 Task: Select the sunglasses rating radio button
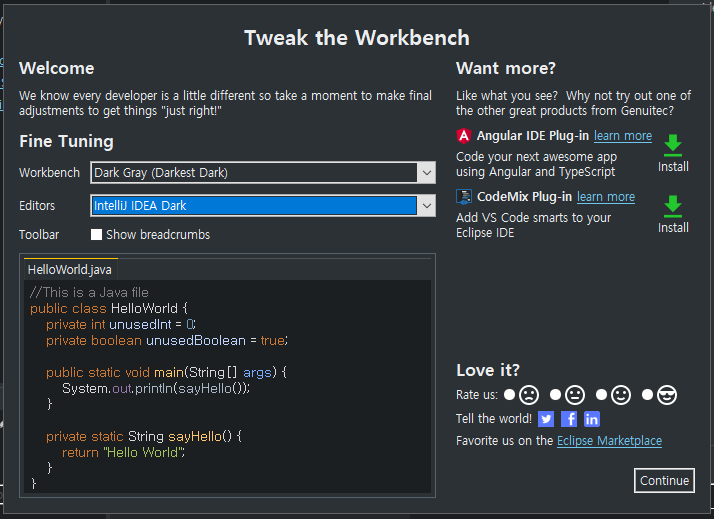coord(647,394)
